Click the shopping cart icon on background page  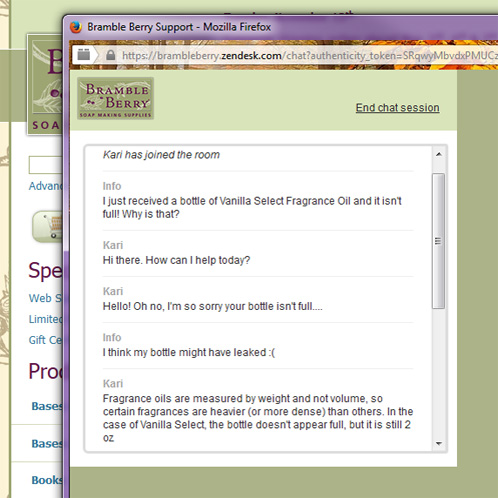click(48, 227)
